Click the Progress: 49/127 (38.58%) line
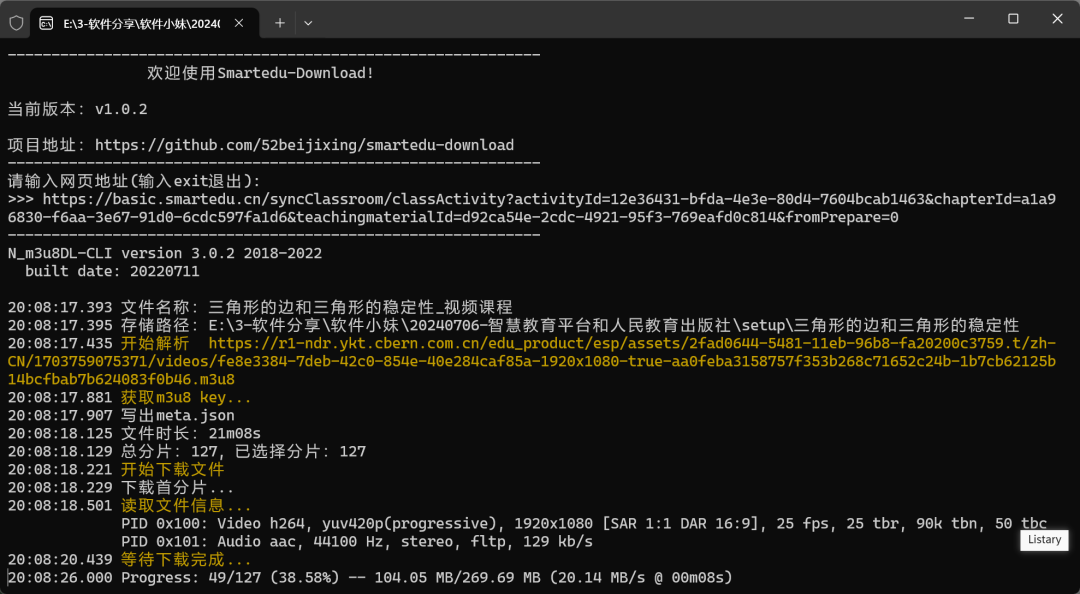 (x=371, y=578)
